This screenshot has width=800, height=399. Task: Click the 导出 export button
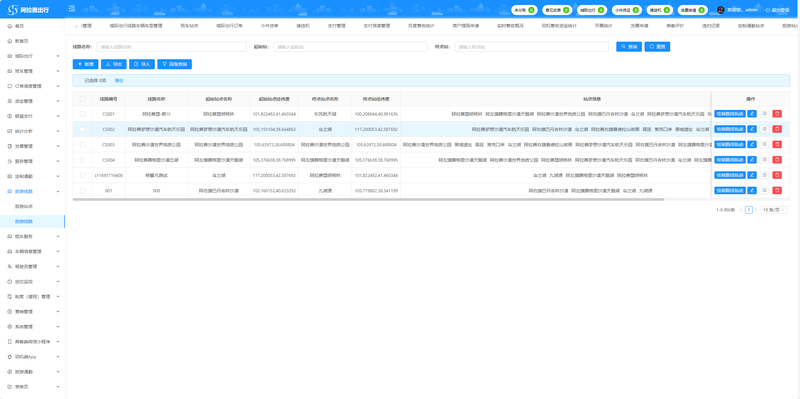point(114,64)
